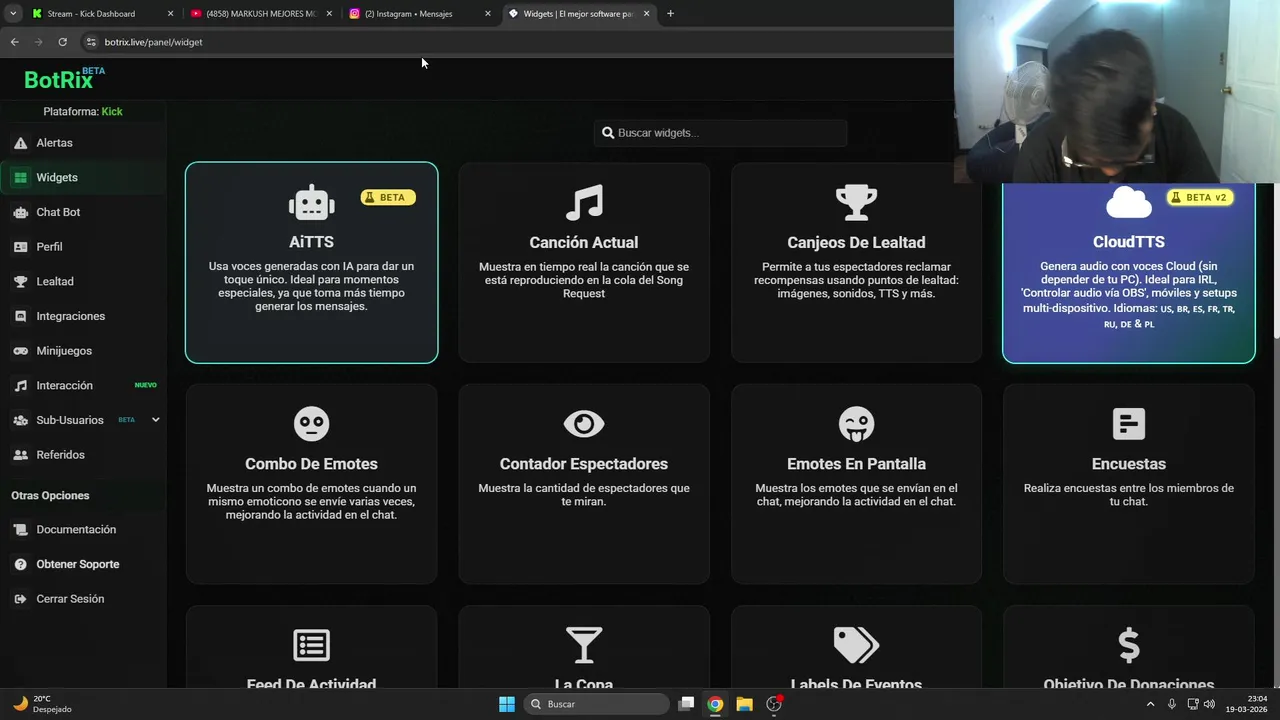Open the Minijuegos menu entry
The height and width of the screenshot is (720, 1280).
83,351
